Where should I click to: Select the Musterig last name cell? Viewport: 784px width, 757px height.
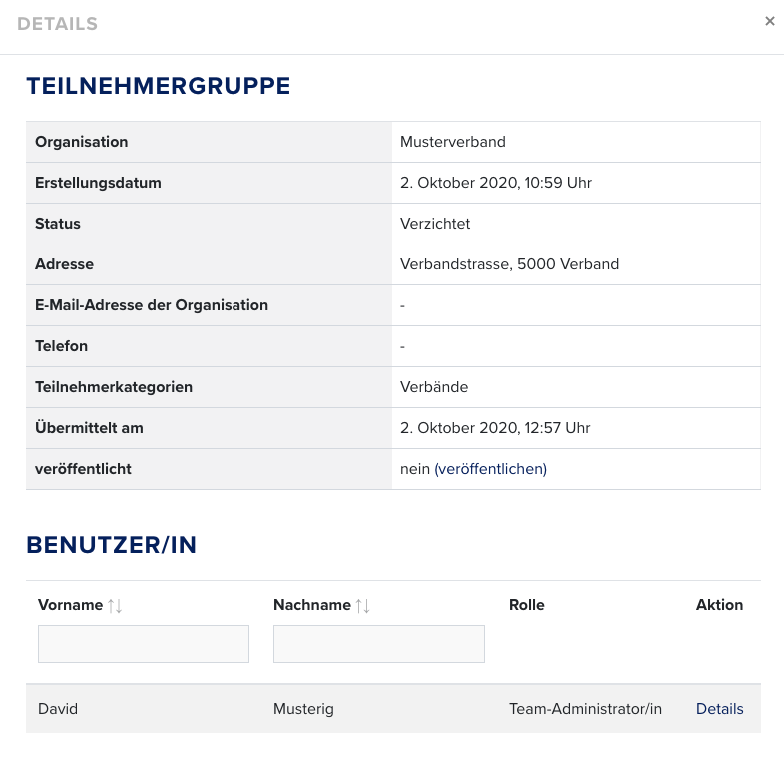[x=303, y=708]
